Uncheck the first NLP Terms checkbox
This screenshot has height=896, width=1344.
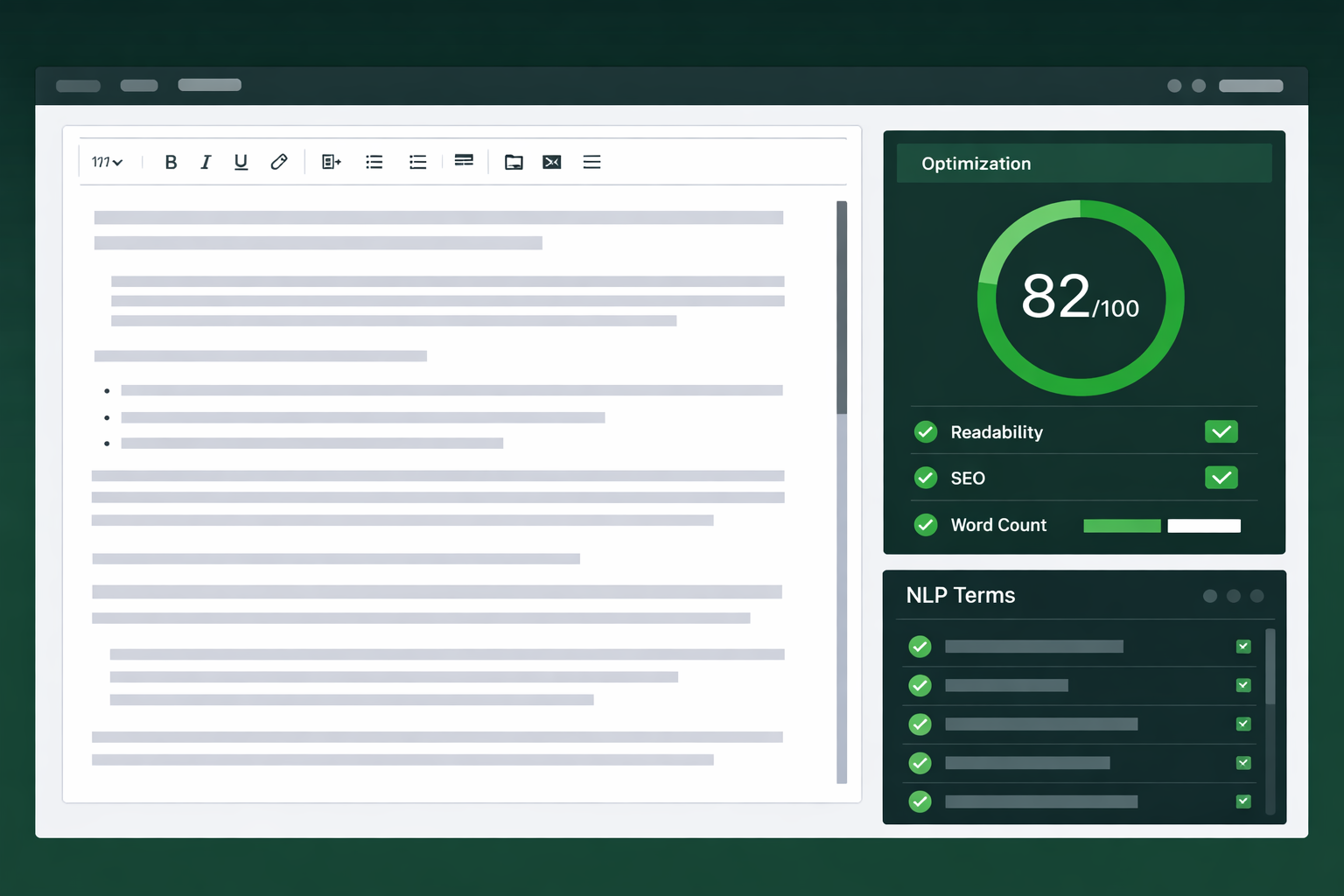tap(1242, 647)
